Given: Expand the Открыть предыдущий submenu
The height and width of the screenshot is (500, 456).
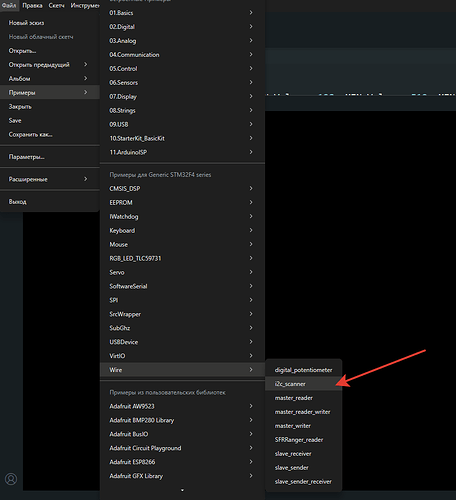Looking at the screenshot, I should [50, 65].
